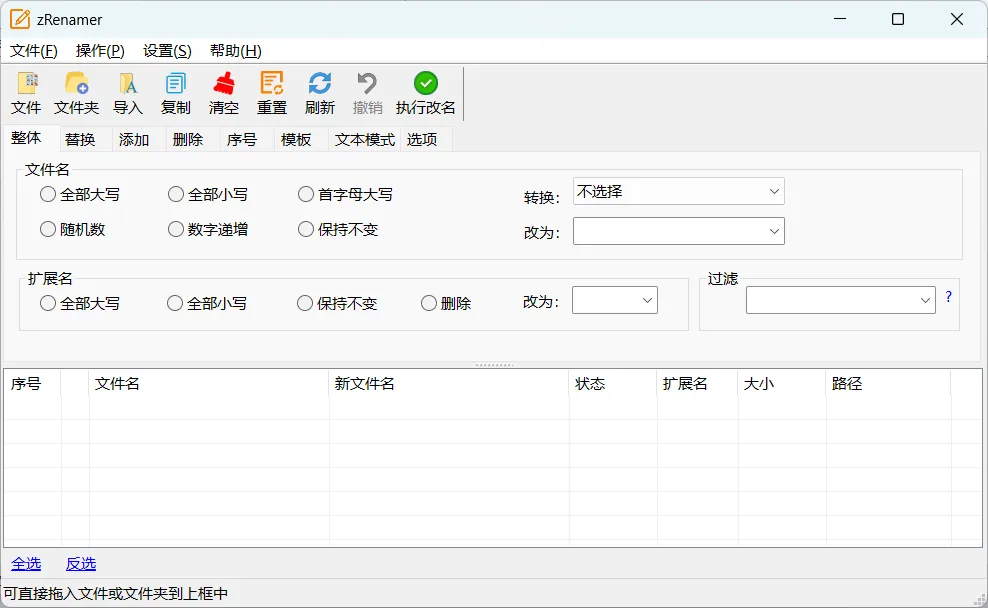This screenshot has height=608, width=988.
Task: Click the 导入 import icon
Action: pyautogui.click(x=127, y=93)
